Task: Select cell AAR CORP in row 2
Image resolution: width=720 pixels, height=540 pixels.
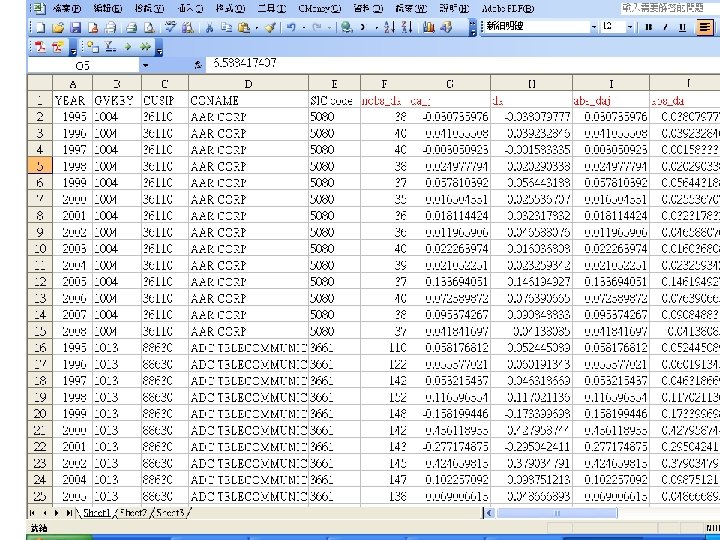Action: pos(248,117)
